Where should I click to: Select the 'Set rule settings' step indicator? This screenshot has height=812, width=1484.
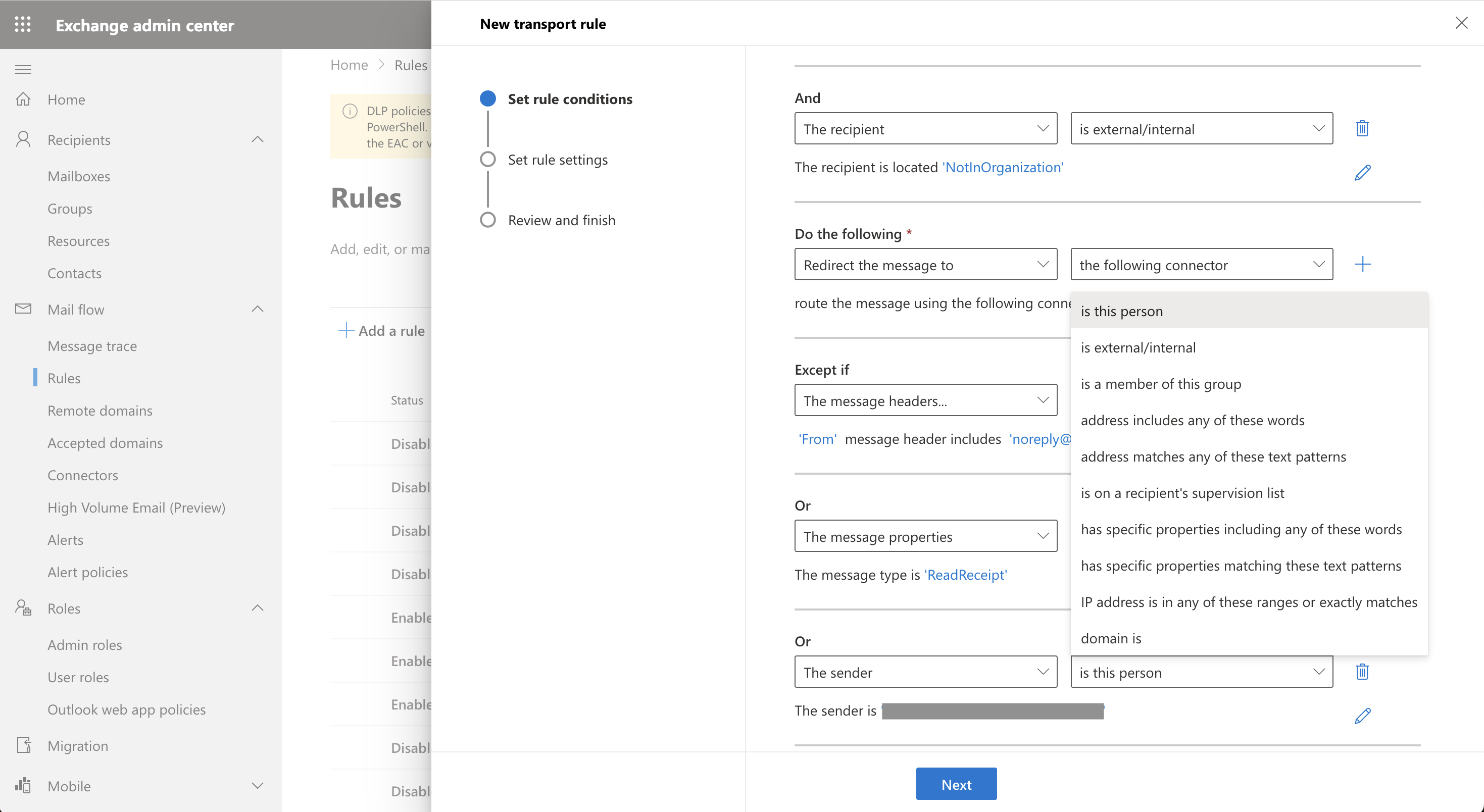(488, 159)
